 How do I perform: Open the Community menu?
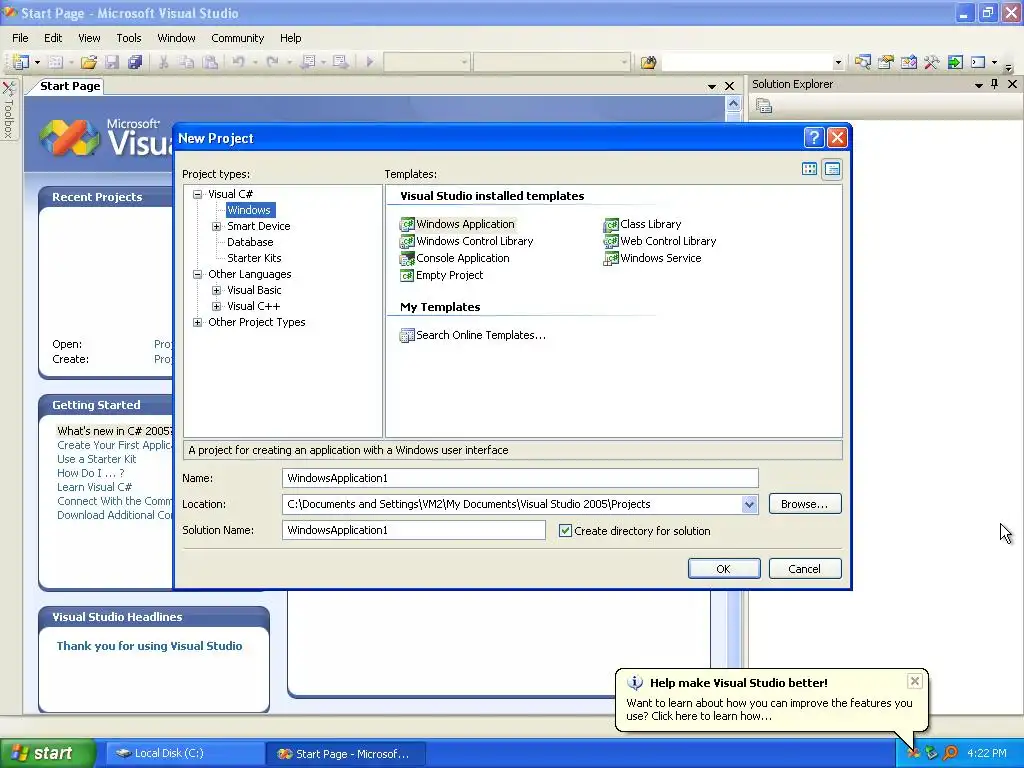pyautogui.click(x=238, y=38)
